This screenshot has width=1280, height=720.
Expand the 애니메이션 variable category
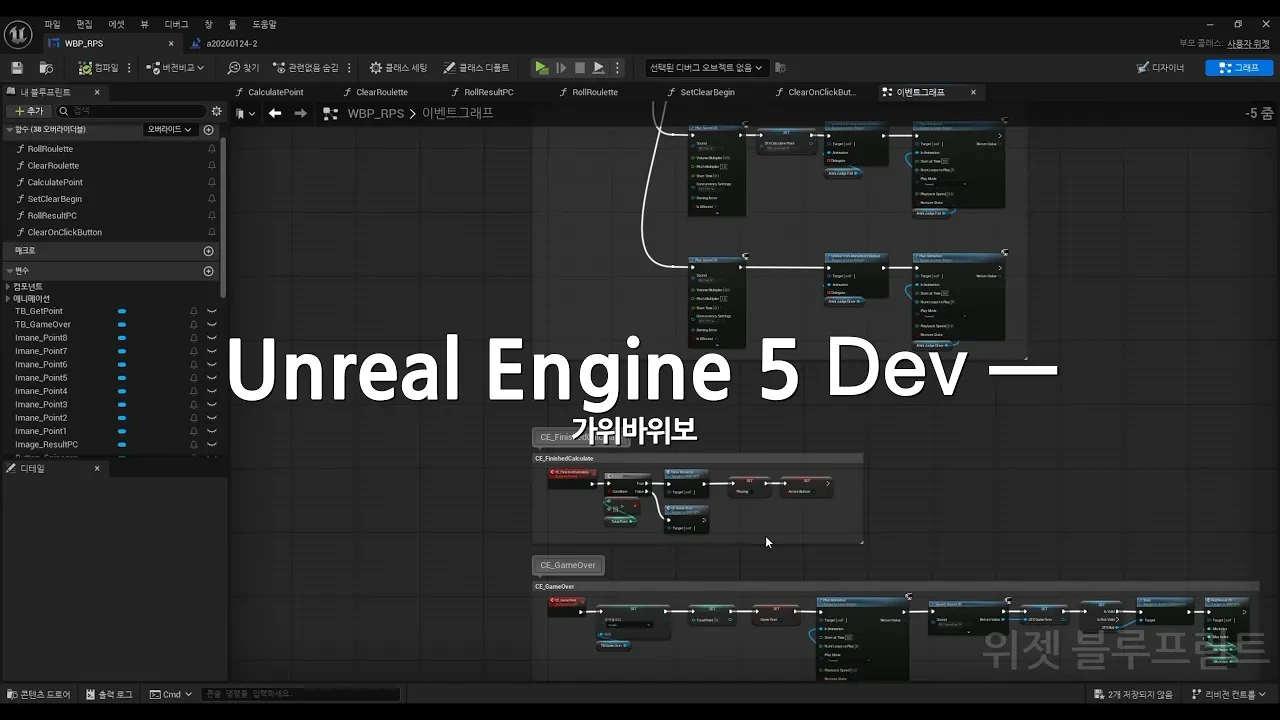point(9,299)
